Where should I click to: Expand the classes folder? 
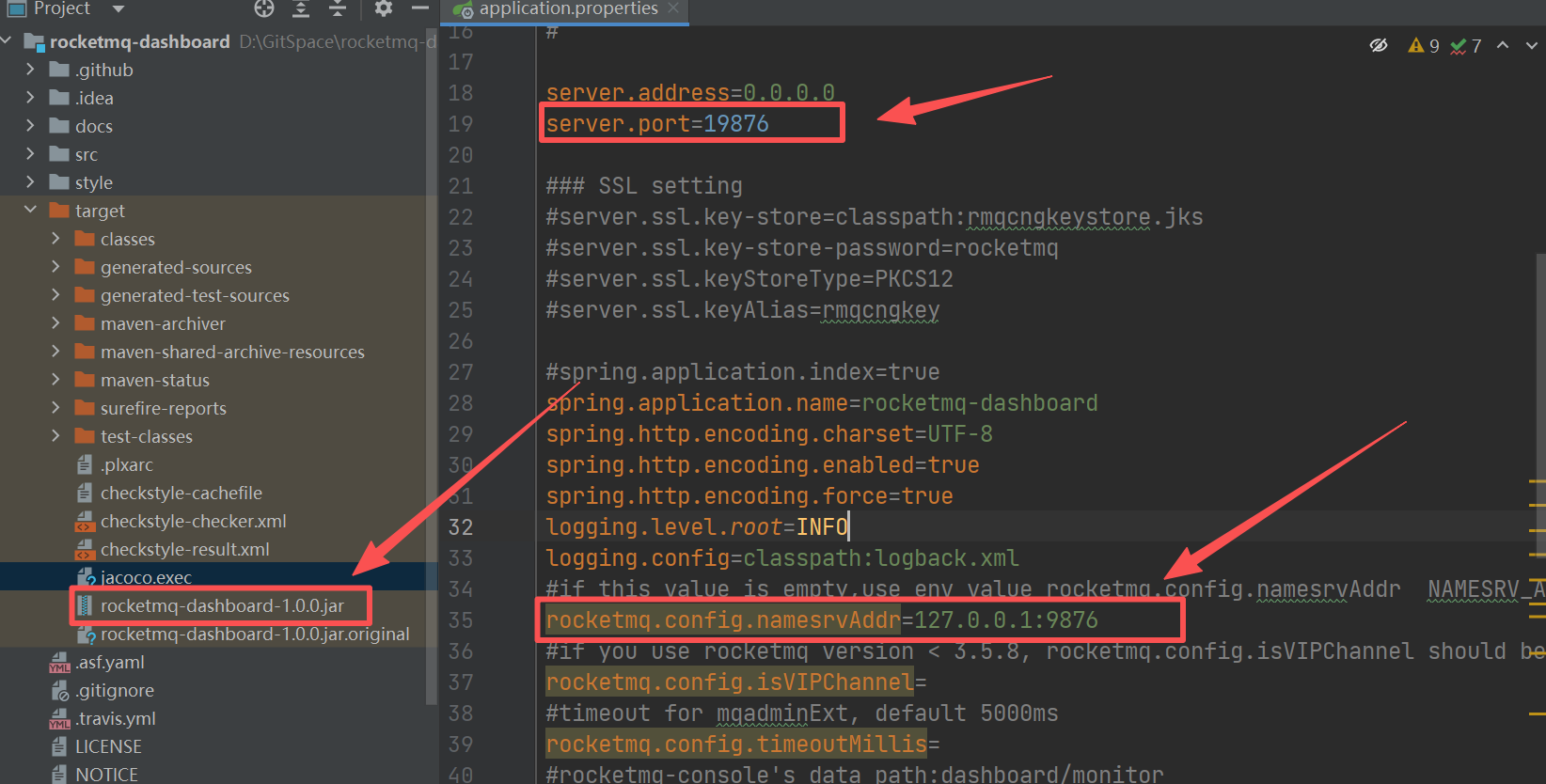tap(55, 239)
